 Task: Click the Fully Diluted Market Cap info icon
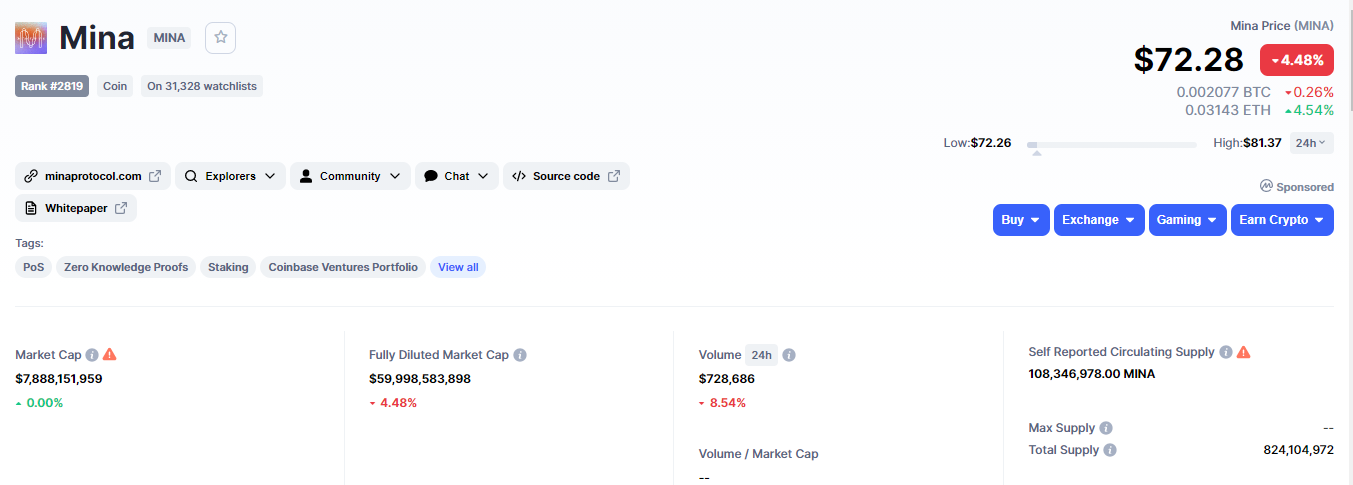pyautogui.click(x=520, y=355)
